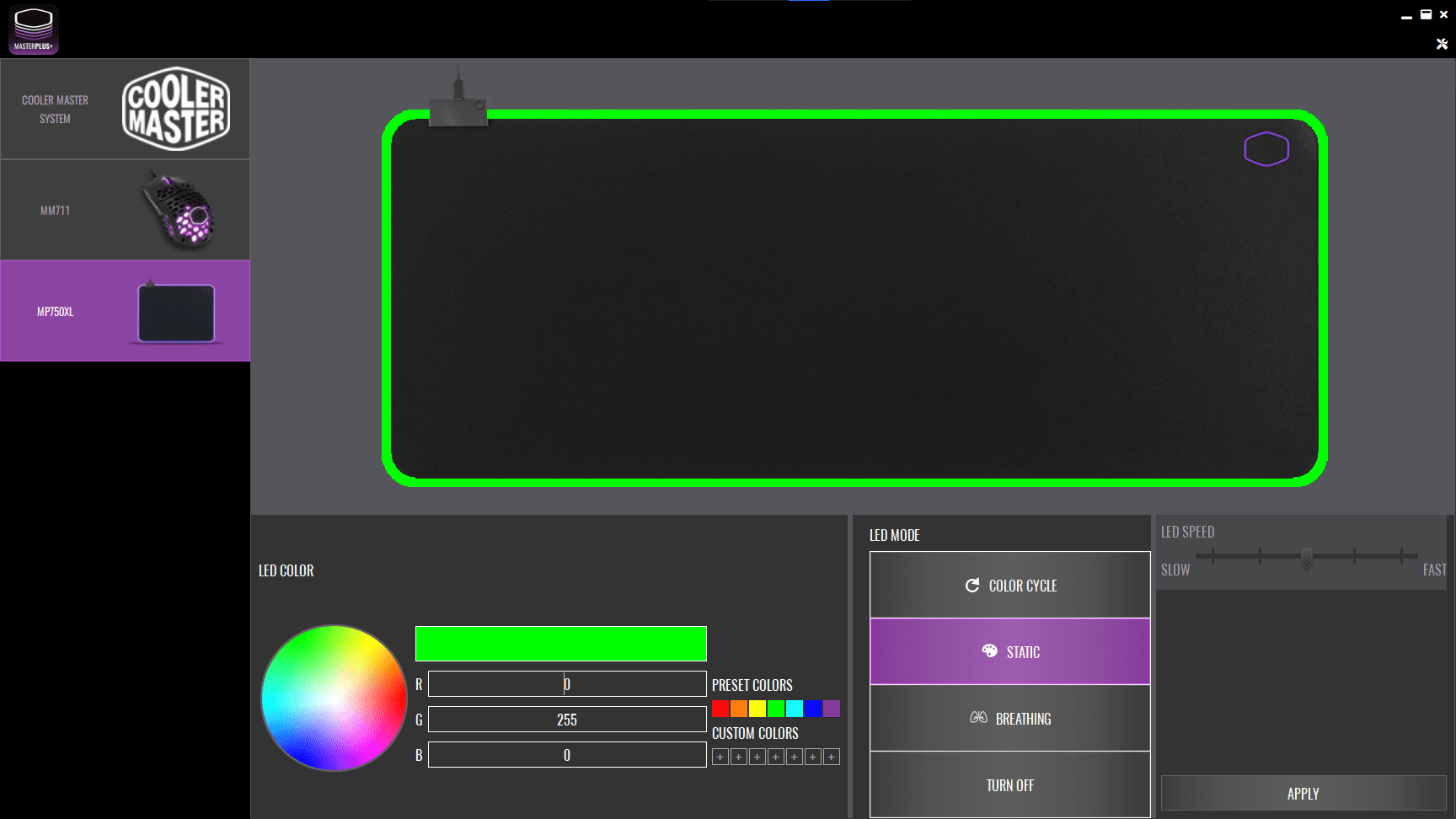The height and width of the screenshot is (819, 1456).
Task: Click the MP750XL mousepad thumbnail image
Action: [x=176, y=312]
